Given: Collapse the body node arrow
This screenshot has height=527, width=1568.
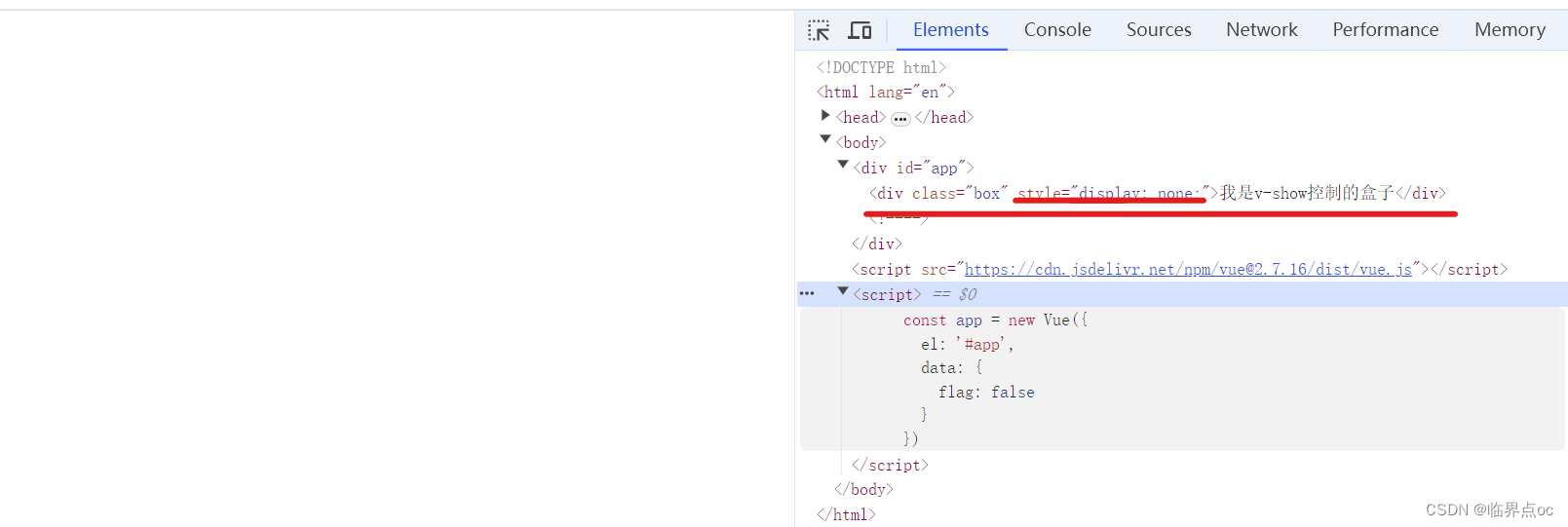Looking at the screenshot, I should click(x=825, y=140).
